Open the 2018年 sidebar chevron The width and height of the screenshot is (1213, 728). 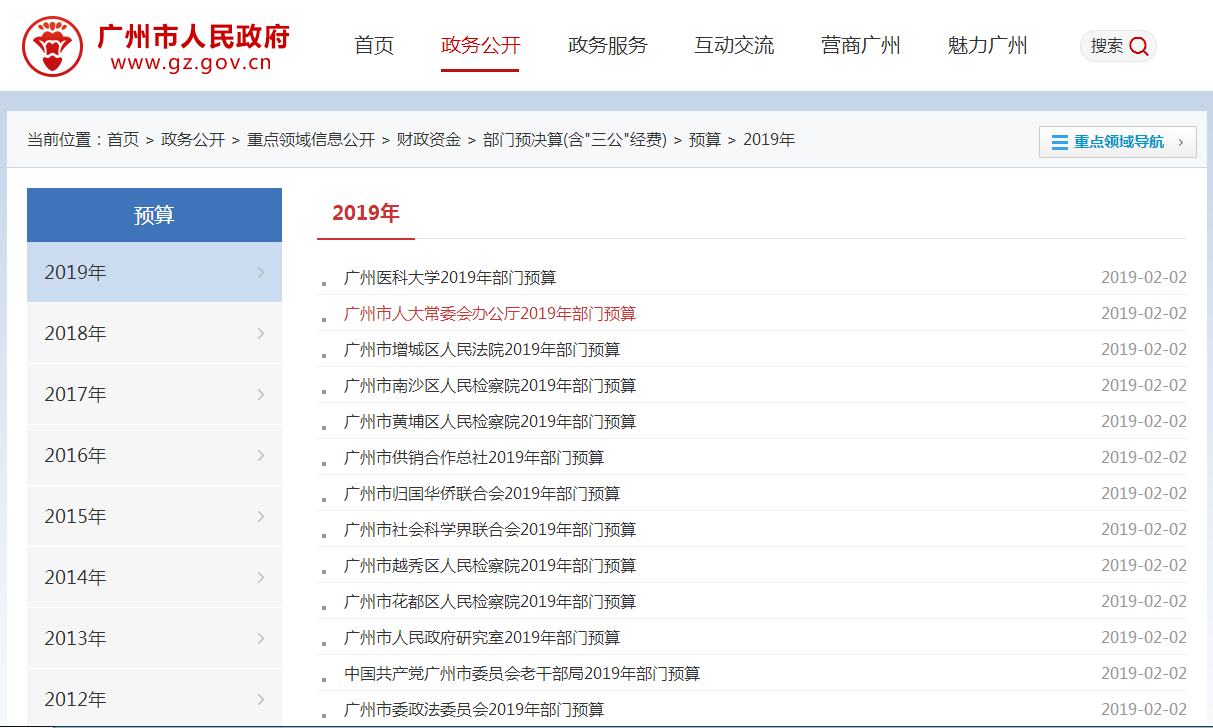click(x=261, y=333)
